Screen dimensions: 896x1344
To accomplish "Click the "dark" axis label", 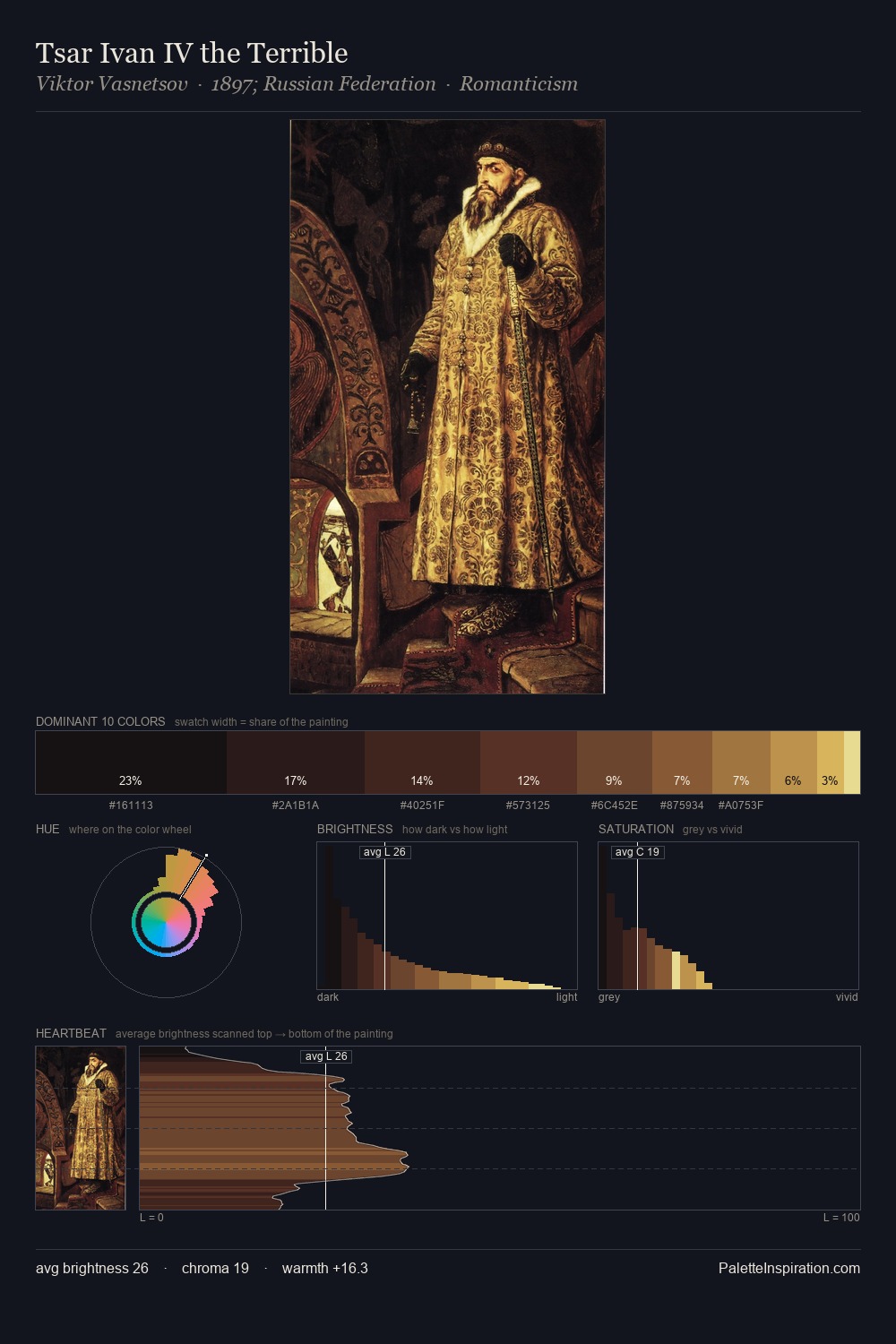I will (328, 997).
